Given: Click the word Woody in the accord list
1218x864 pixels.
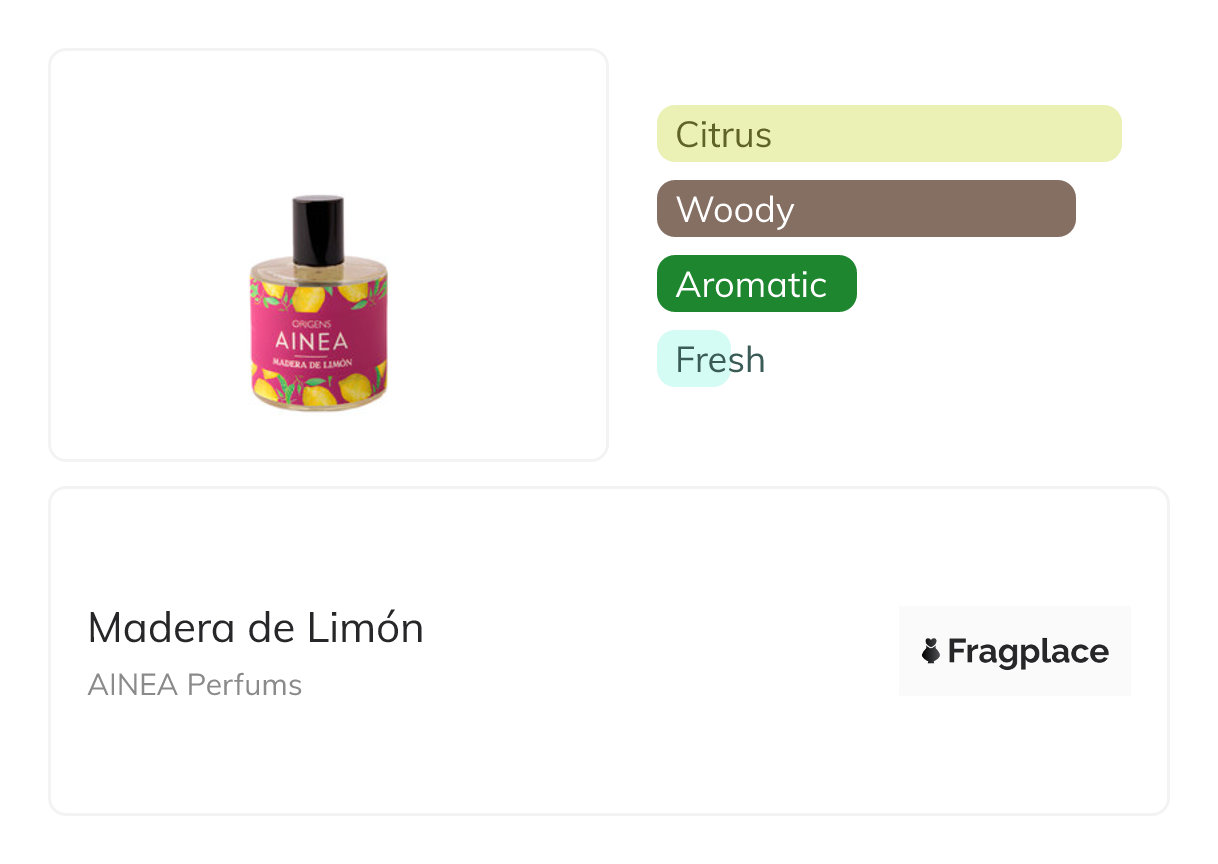Looking at the screenshot, I should (x=735, y=209).
